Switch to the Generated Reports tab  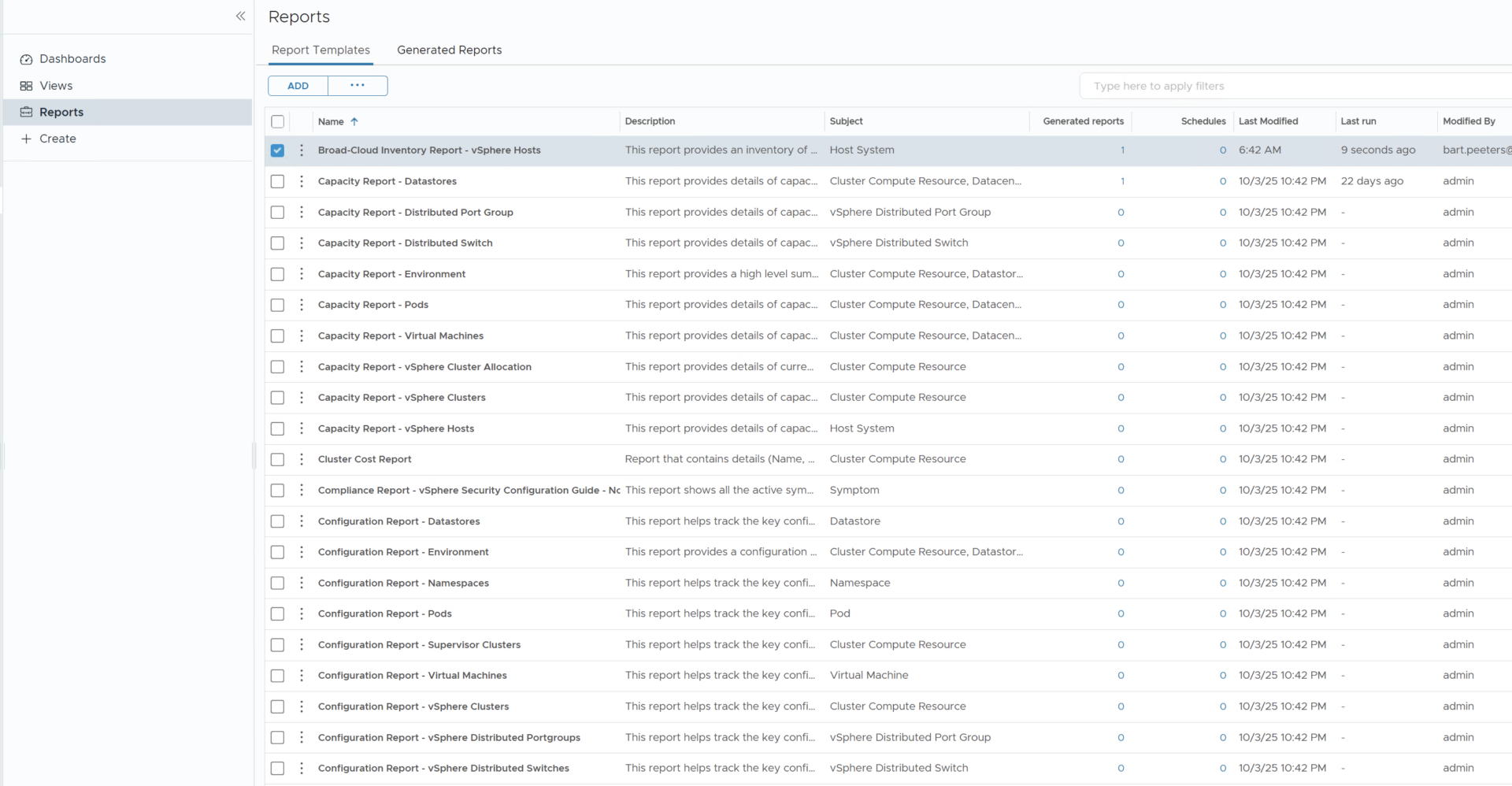coord(449,50)
